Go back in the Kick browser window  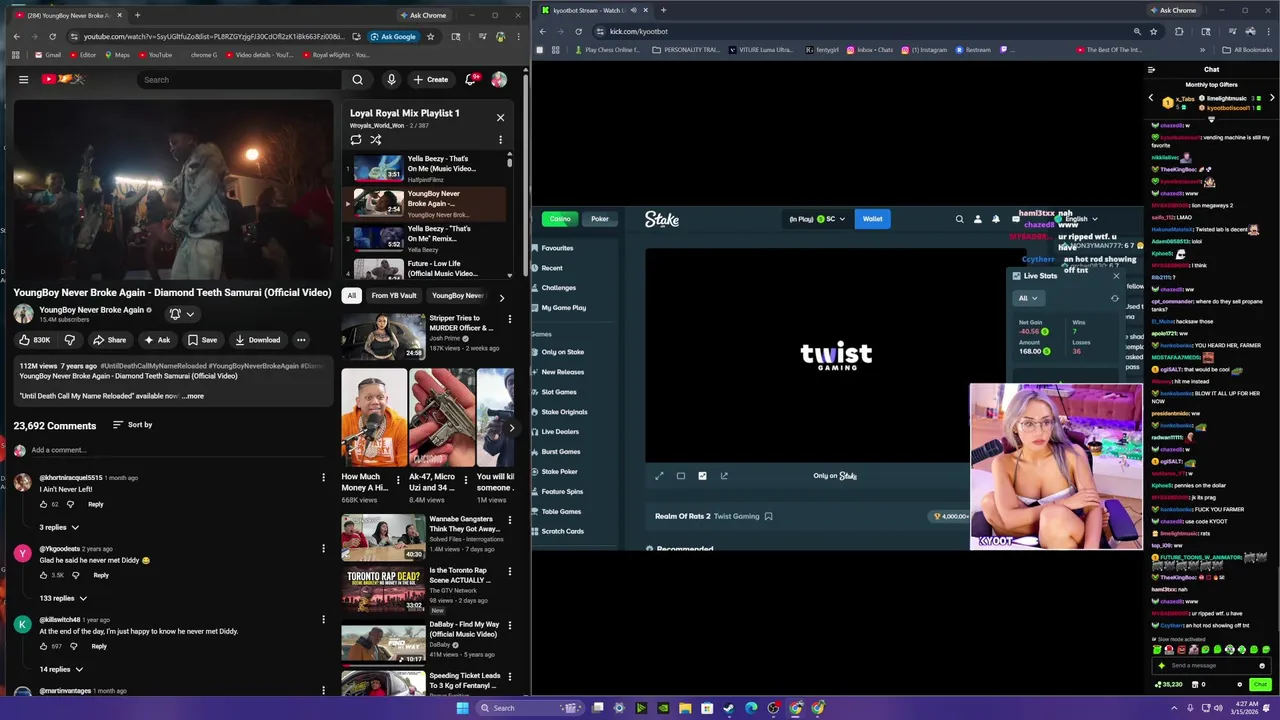tap(543, 31)
